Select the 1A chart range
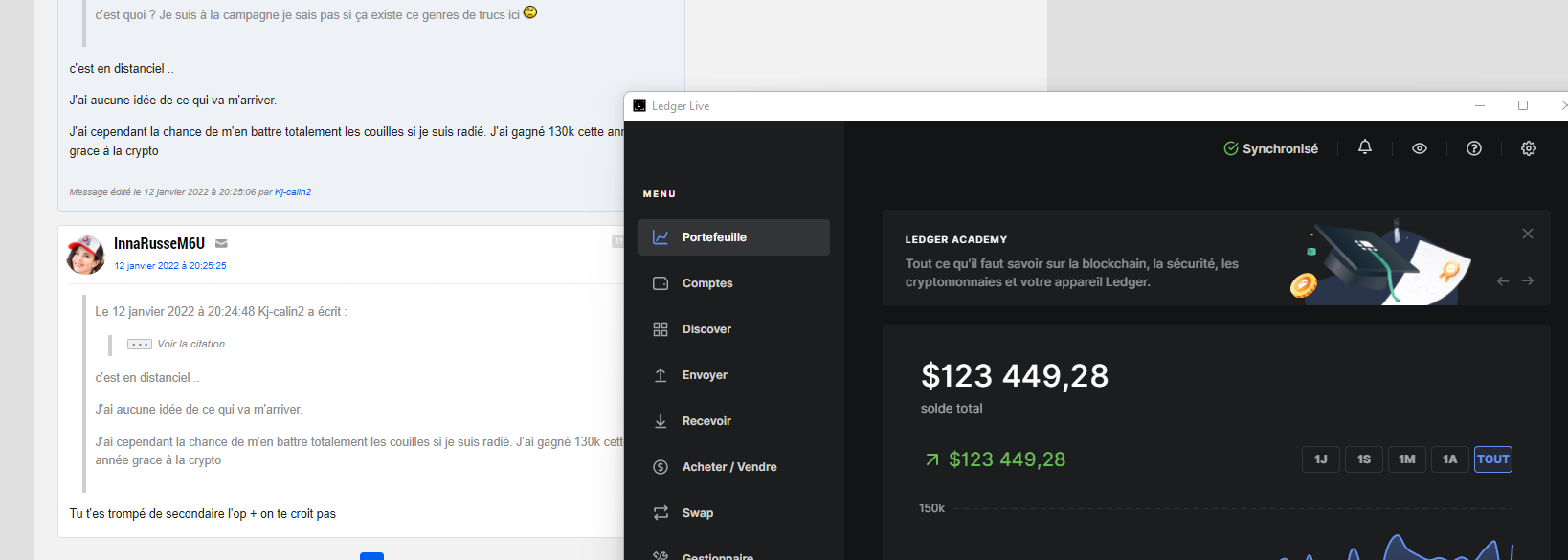The image size is (1568, 560). click(x=1450, y=459)
